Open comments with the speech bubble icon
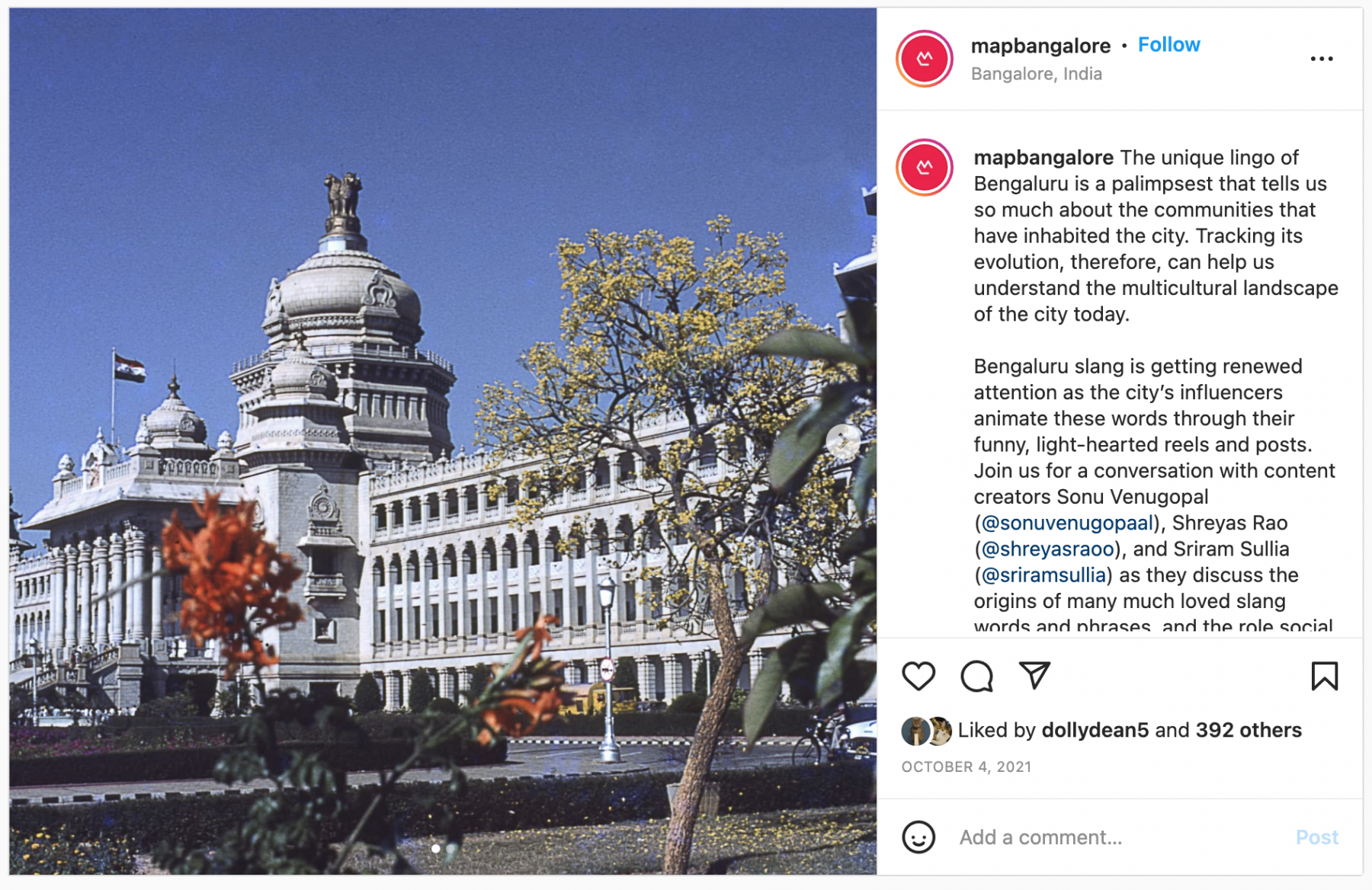This screenshot has height=890, width=1372. tap(976, 676)
